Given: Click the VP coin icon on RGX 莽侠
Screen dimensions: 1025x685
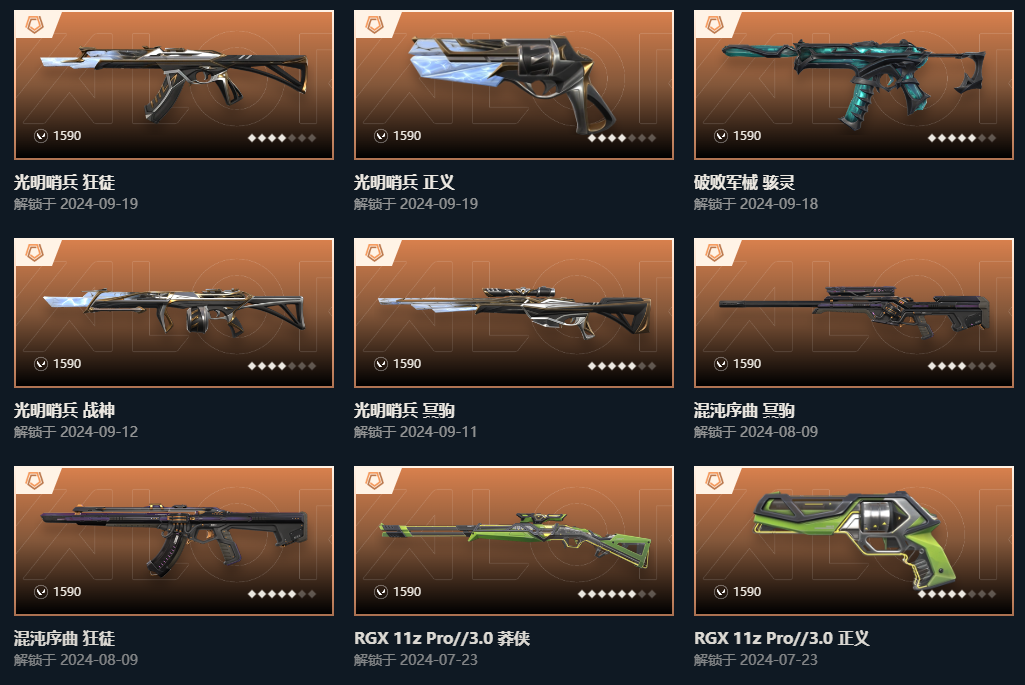Looking at the screenshot, I should (381, 592).
